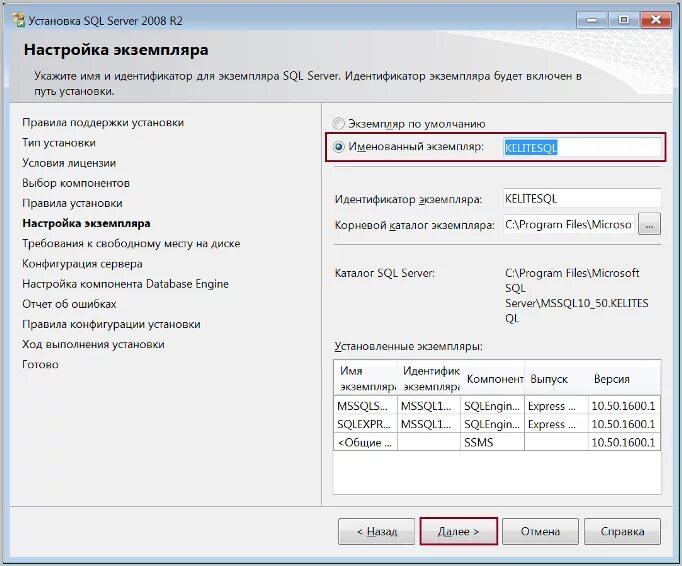Click MSSQL1... identifier in the MSSQLS row
The image size is (682, 566).
(429, 406)
